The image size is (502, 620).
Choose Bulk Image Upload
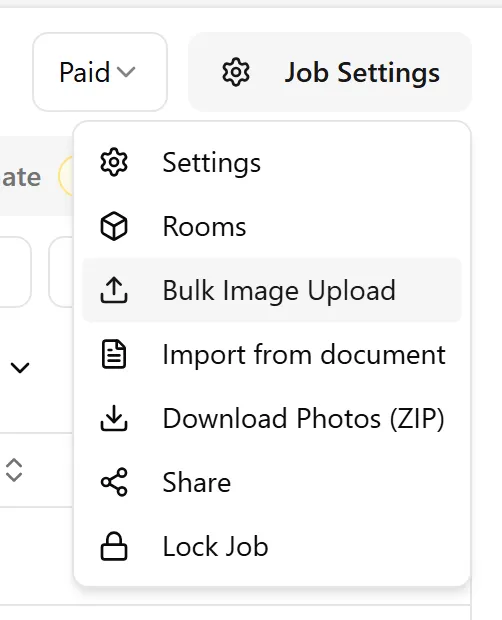pyautogui.click(x=272, y=290)
